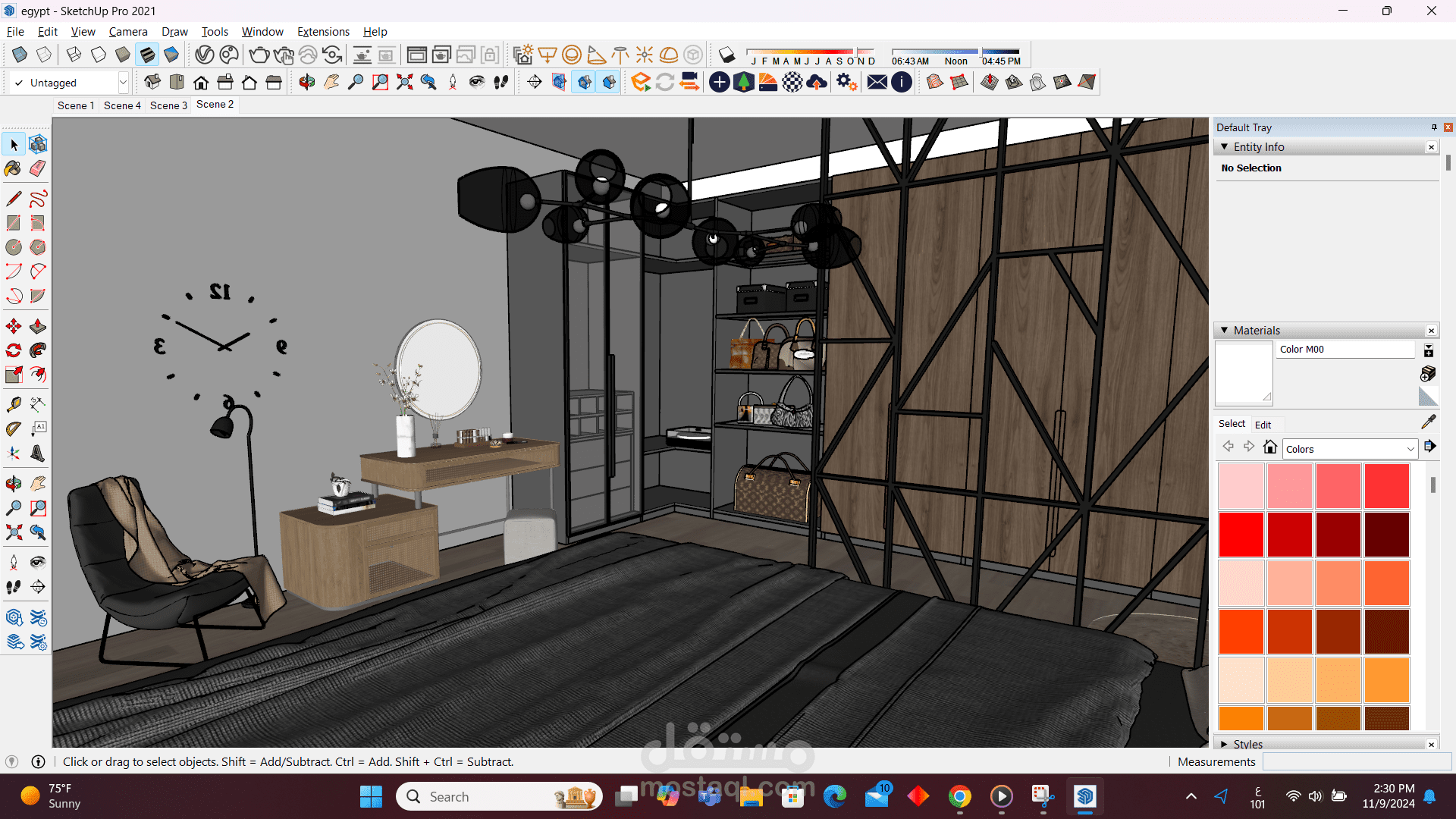This screenshot has height=819, width=1456.
Task: Choose the Follow Me tool
Action: click(x=38, y=350)
